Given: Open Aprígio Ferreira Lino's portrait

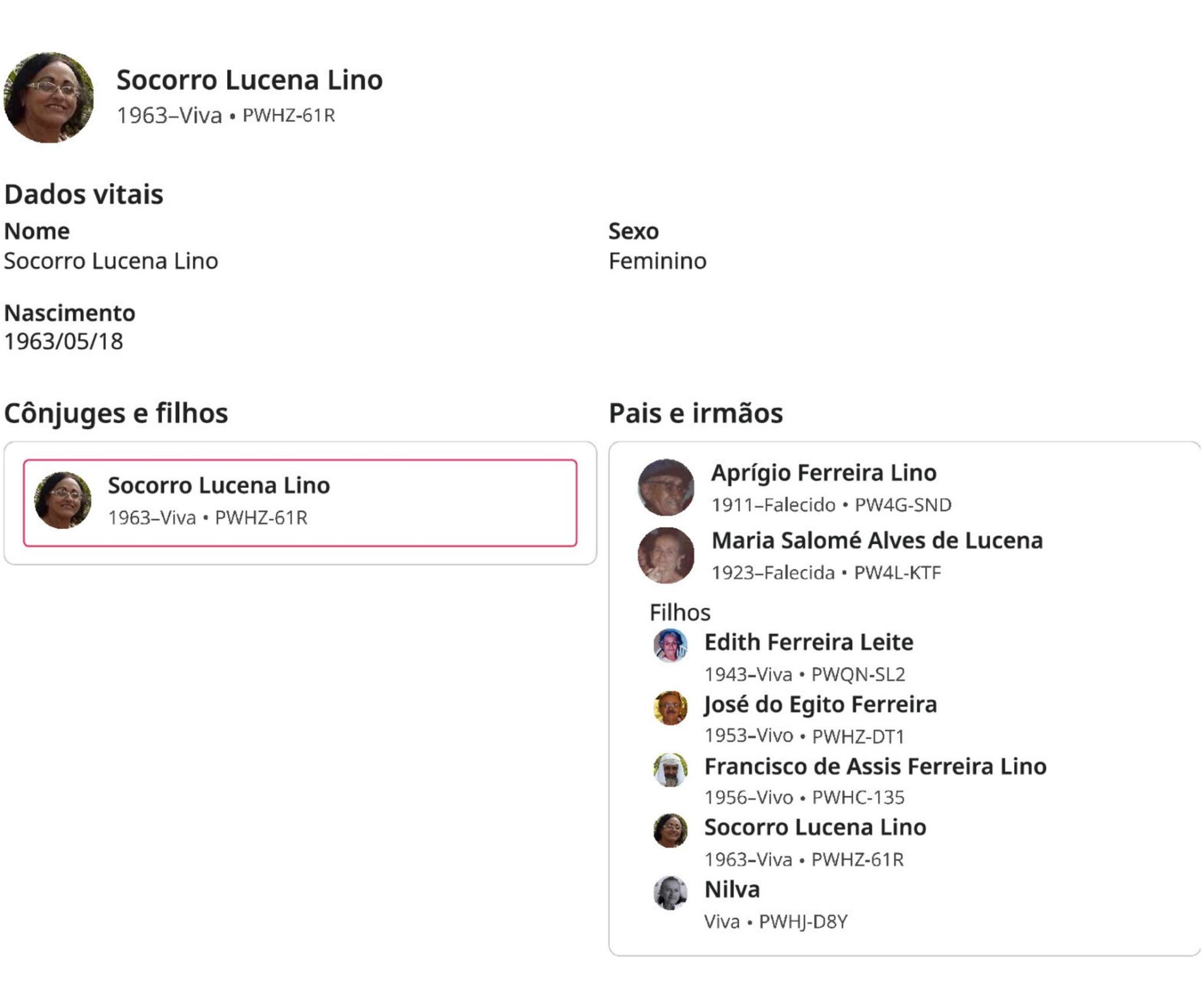Looking at the screenshot, I should click(666, 487).
